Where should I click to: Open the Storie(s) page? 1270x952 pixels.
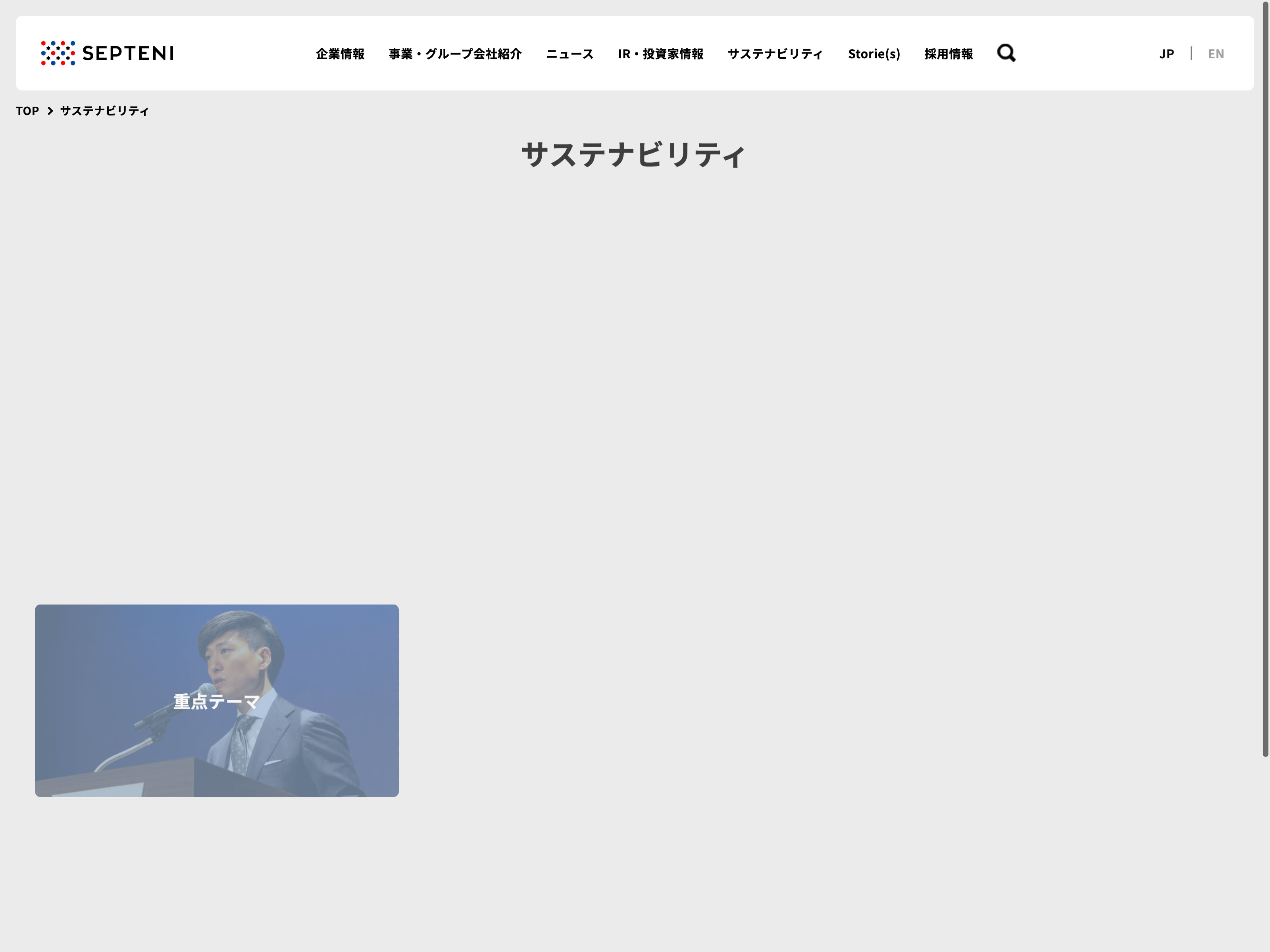pos(873,54)
